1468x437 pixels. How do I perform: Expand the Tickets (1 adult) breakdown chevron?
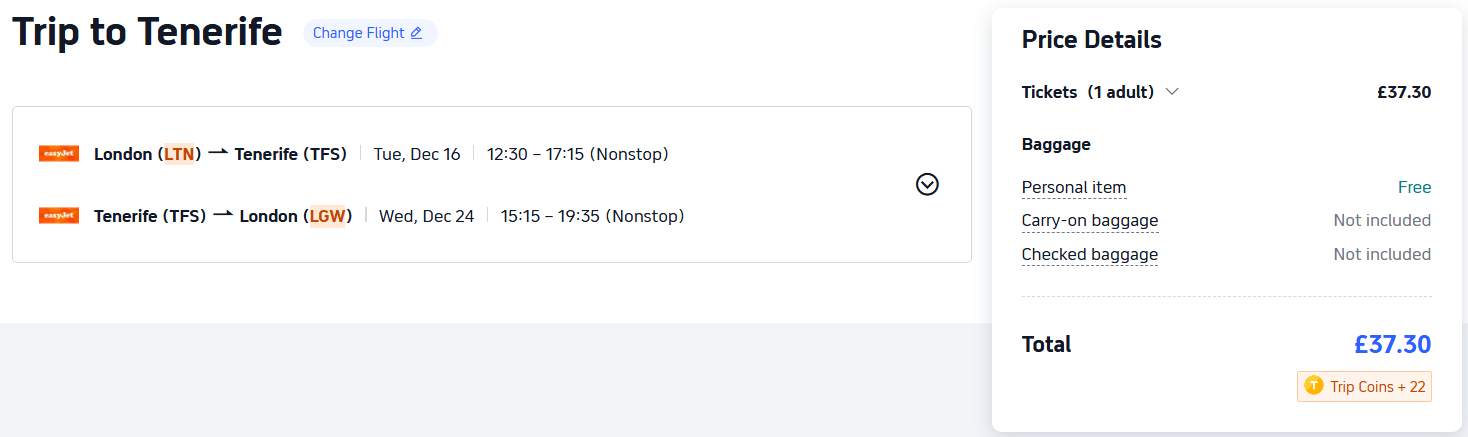1172,92
